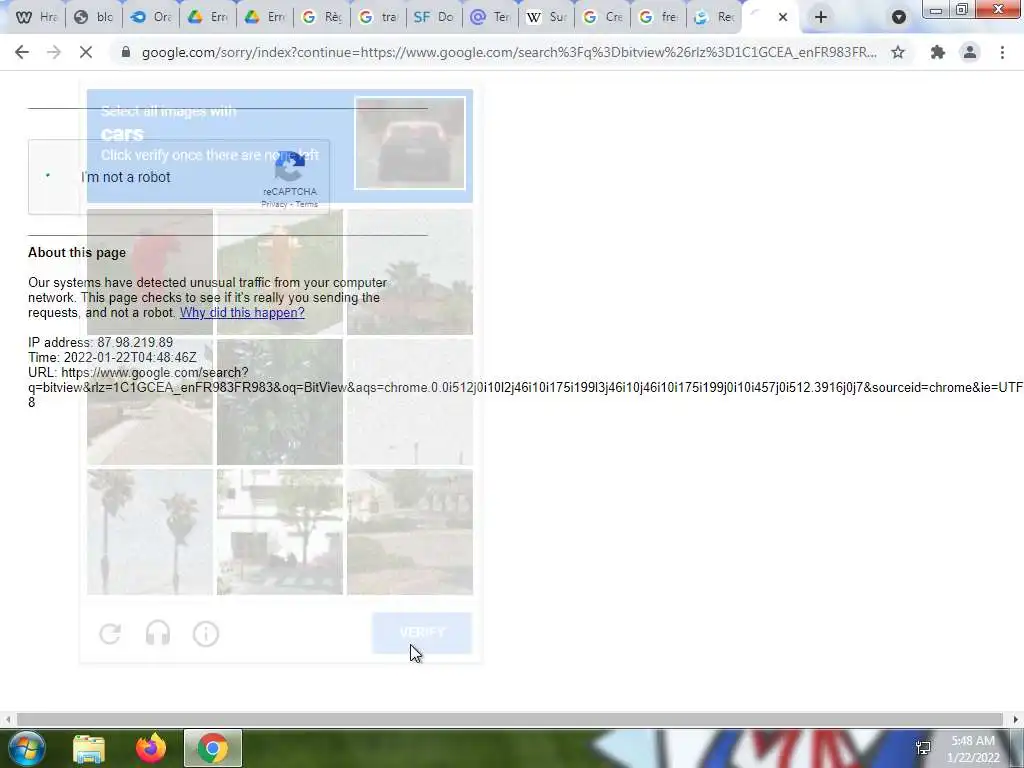Bookmark this page with the star
1024x768 pixels.
pos(898,52)
